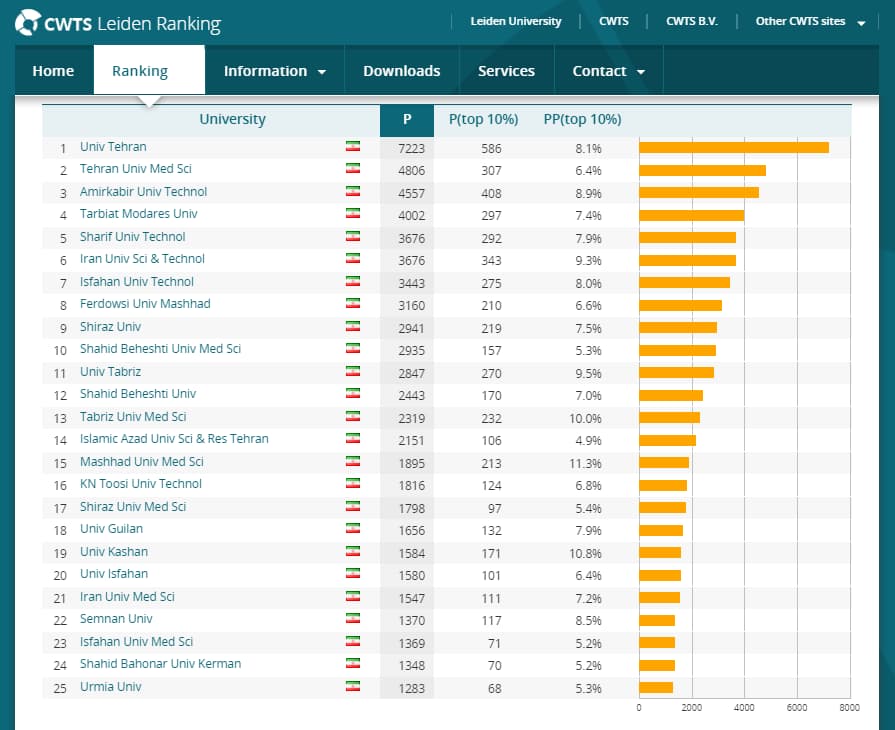Follow the CWTS link in top bar
Image resolution: width=895 pixels, height=730 pixels.
tap(614, 22)
